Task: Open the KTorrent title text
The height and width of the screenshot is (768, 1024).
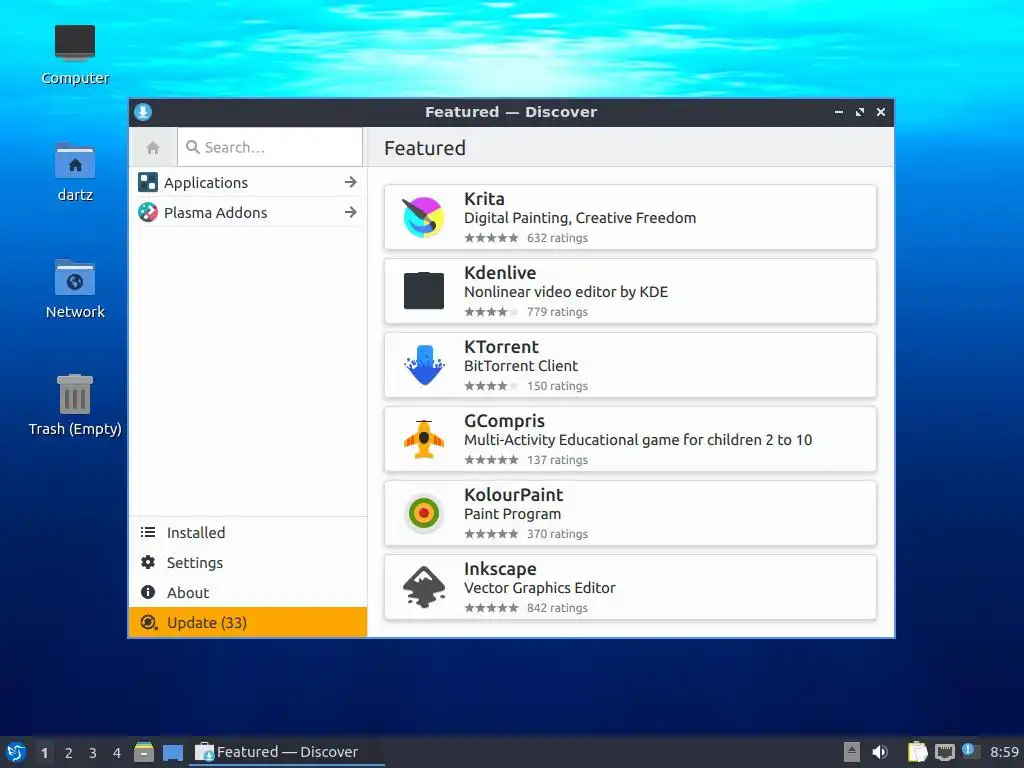Action: (x=501, y=347)
